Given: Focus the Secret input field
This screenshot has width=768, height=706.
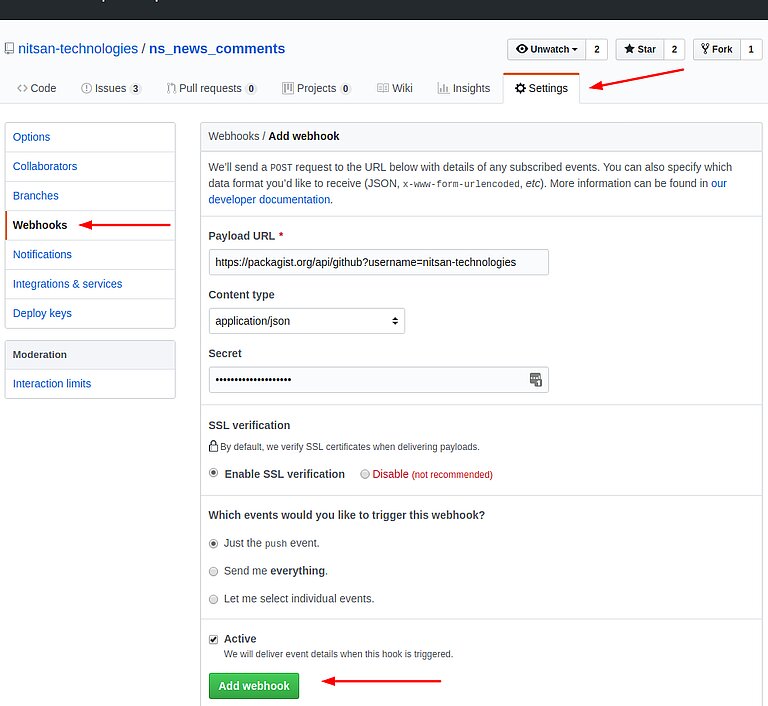Looking at the screenshot, I should pyautogui.click(x=379, y=380).
